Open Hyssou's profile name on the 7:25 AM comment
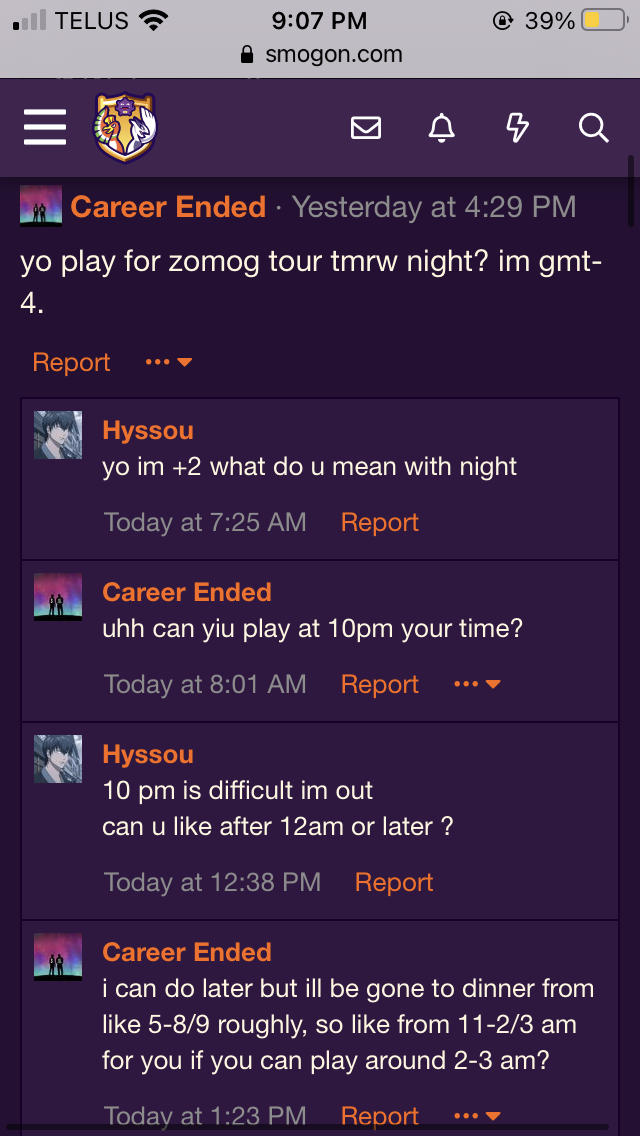This screenshot has width=640, height=1136. (x=148, y=430)
